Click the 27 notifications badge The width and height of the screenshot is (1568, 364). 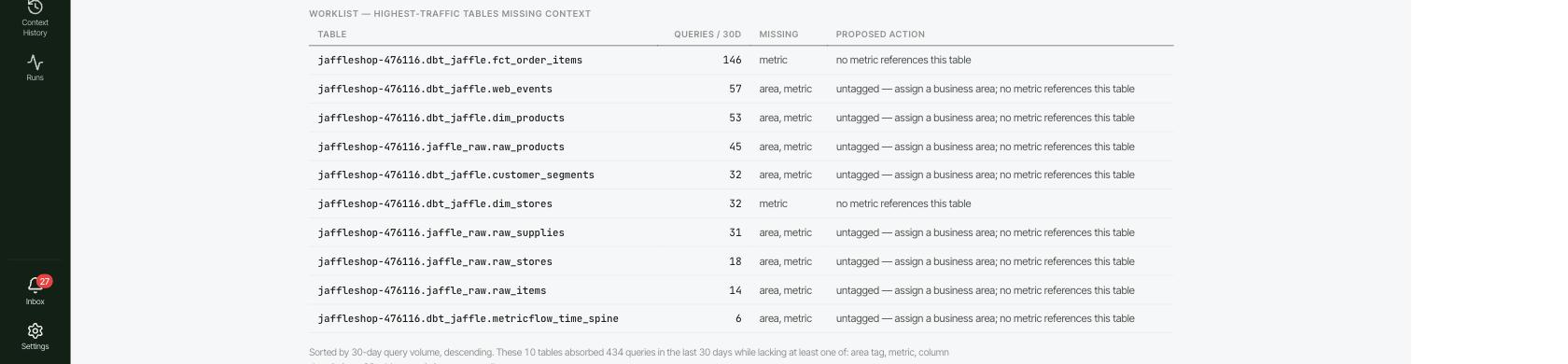tap(44, 281)
